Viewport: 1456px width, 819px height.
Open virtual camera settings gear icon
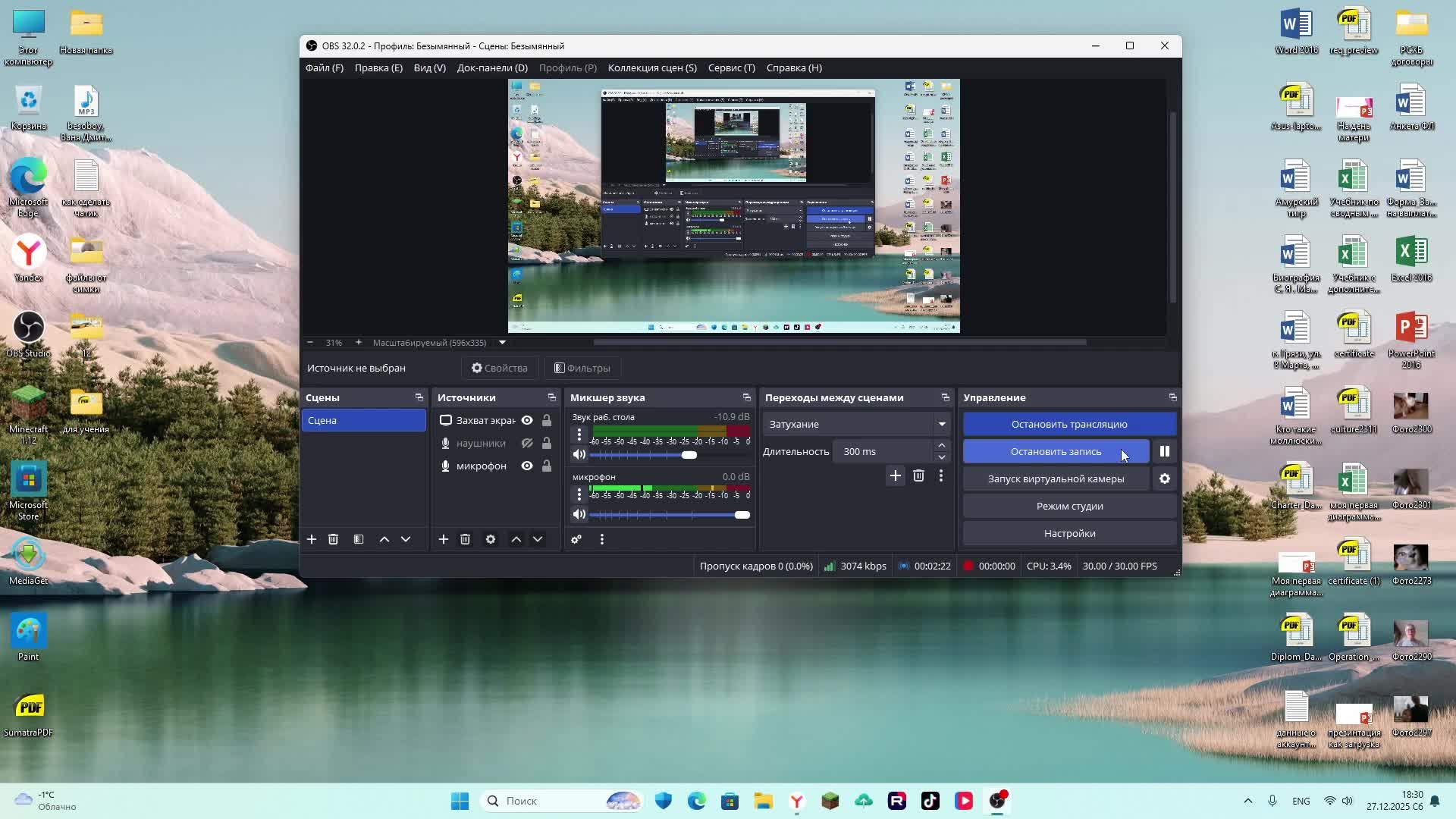(x=1164, y=479)
